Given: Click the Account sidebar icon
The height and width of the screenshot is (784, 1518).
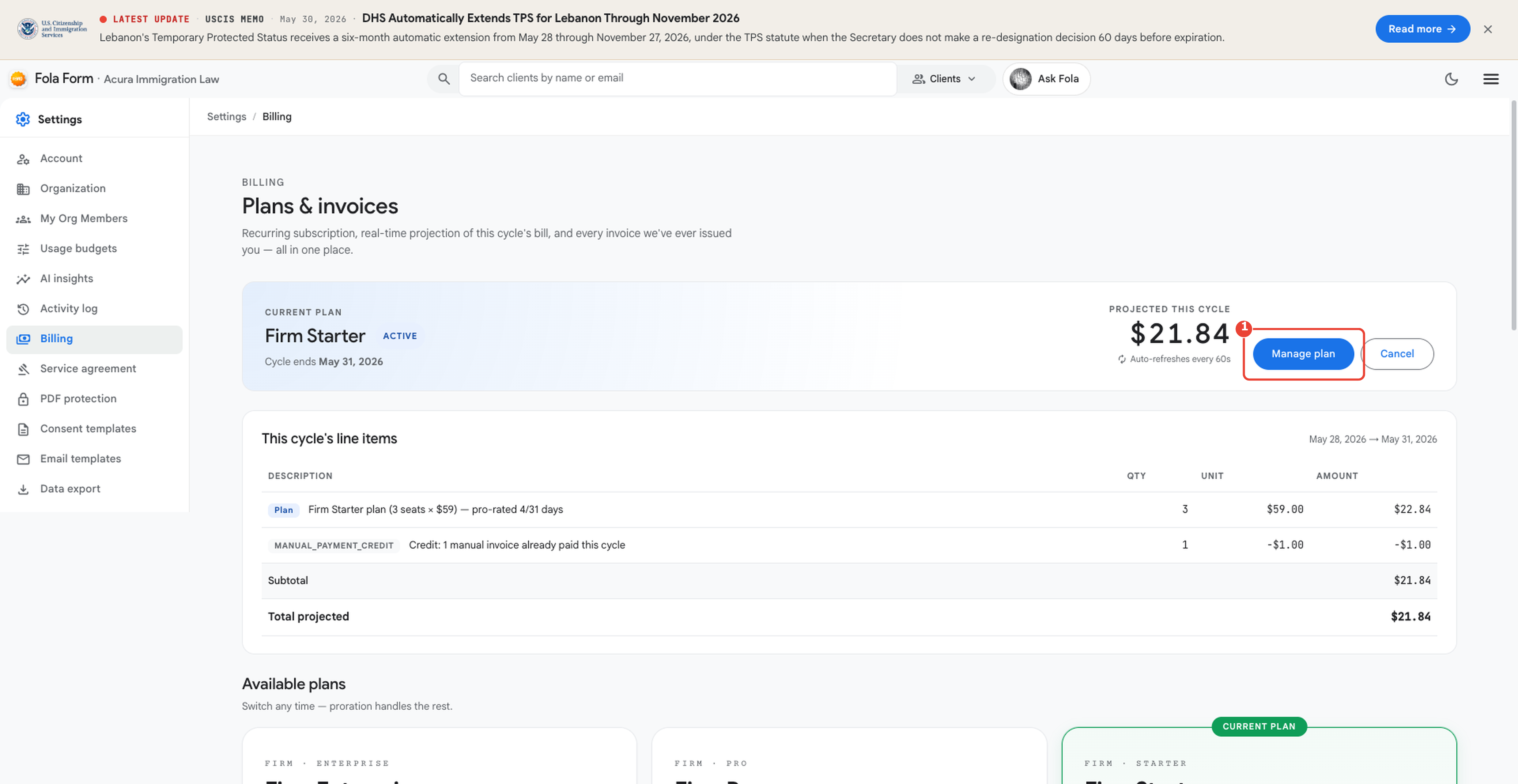Looking at the screenshot, I should coord(23,159).
